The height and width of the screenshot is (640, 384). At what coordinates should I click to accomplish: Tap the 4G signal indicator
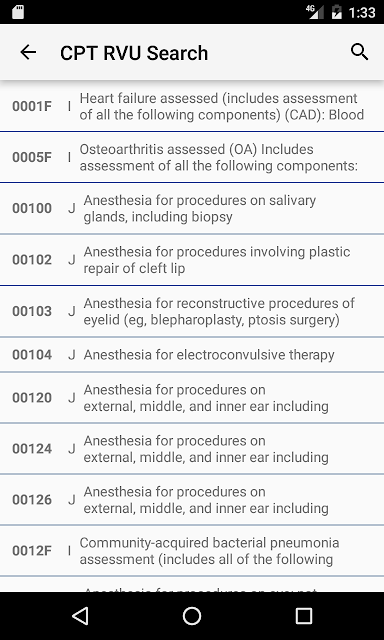pyautogui.click(x=315, y=12)
